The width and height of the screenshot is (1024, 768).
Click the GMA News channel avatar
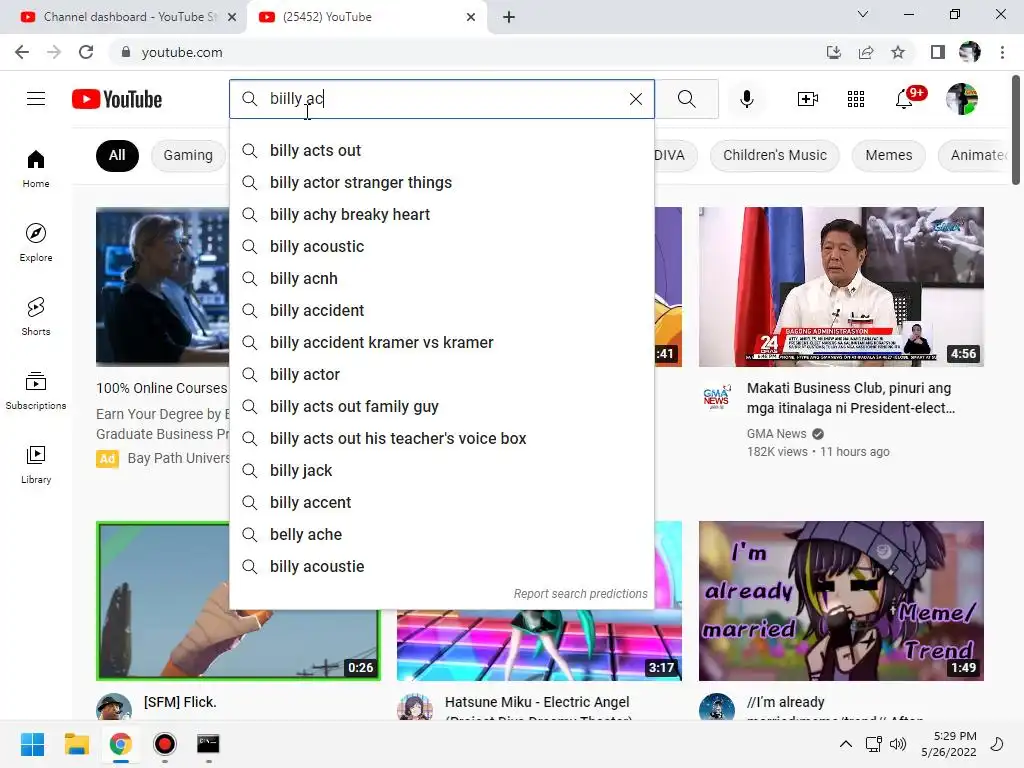click(716, 396)
